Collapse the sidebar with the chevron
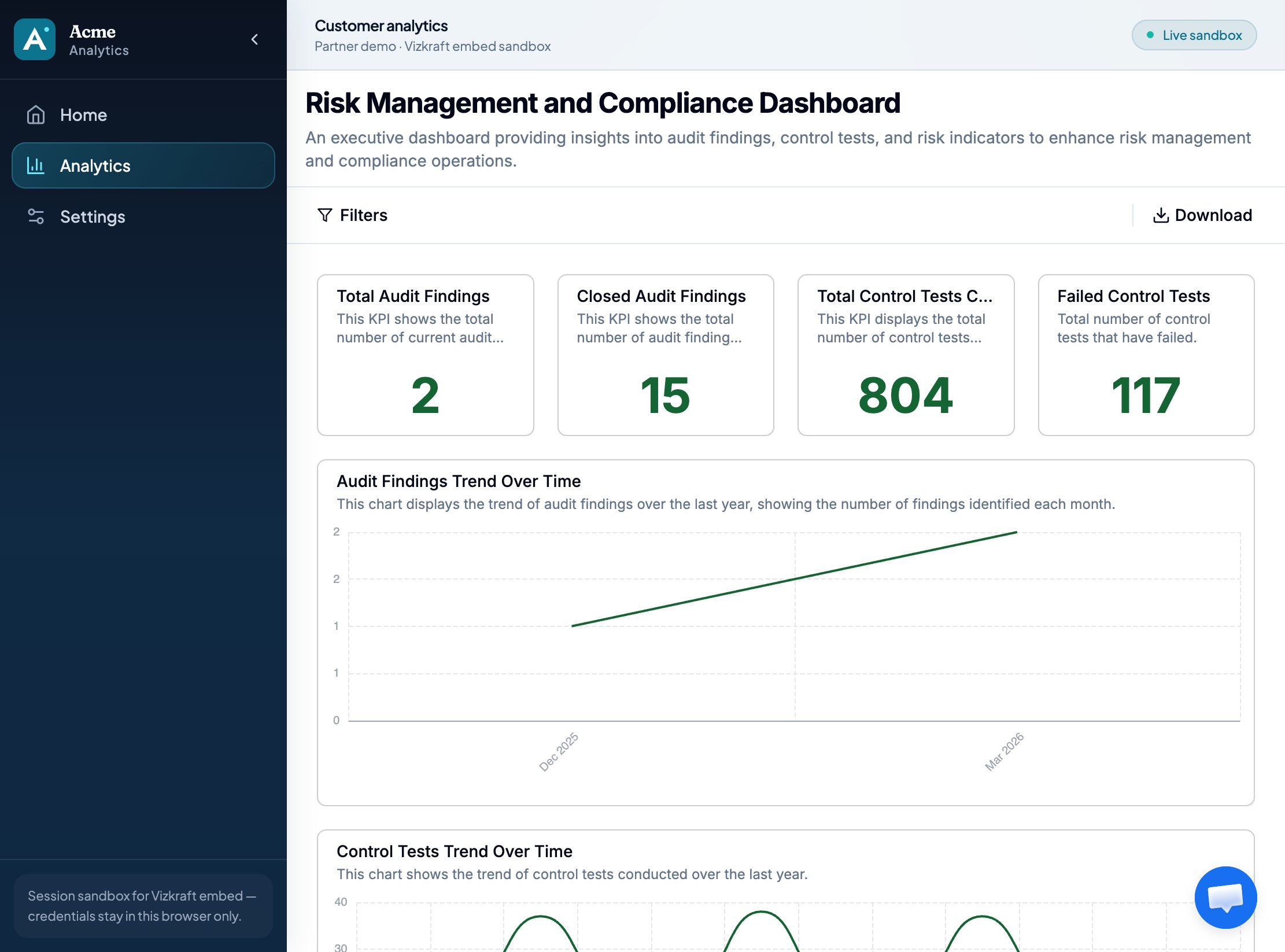 [x=254, y=39]
